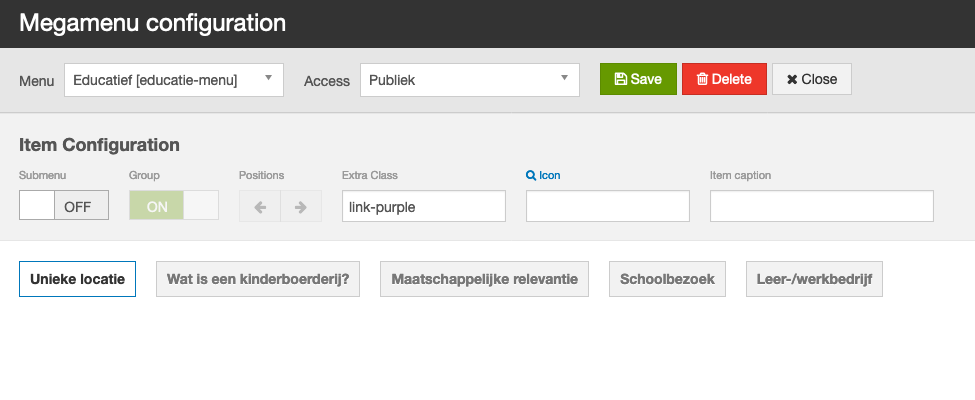Image resolution: width=975 pixels, height=400 pixels.
Task: Open the Menu dropdown showing Educatief
Action: (x=173, y=79)
